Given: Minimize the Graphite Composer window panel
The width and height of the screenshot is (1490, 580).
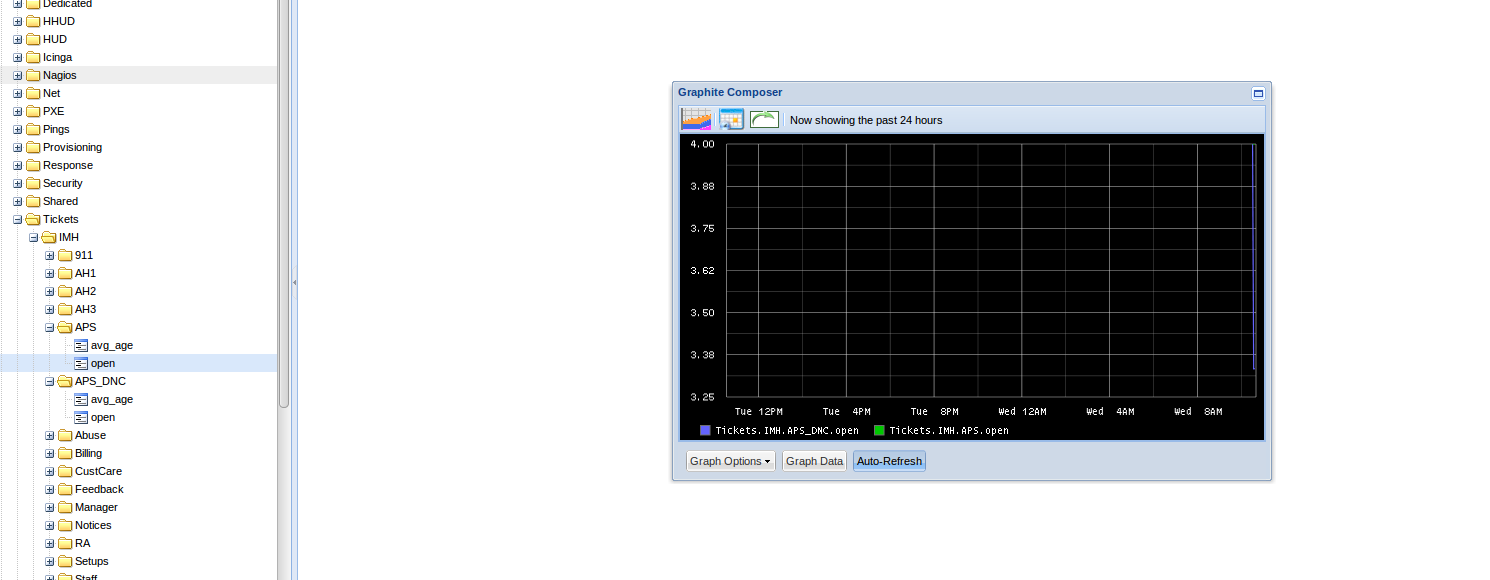Looking at the screenshot, I should pos(1258,93).
